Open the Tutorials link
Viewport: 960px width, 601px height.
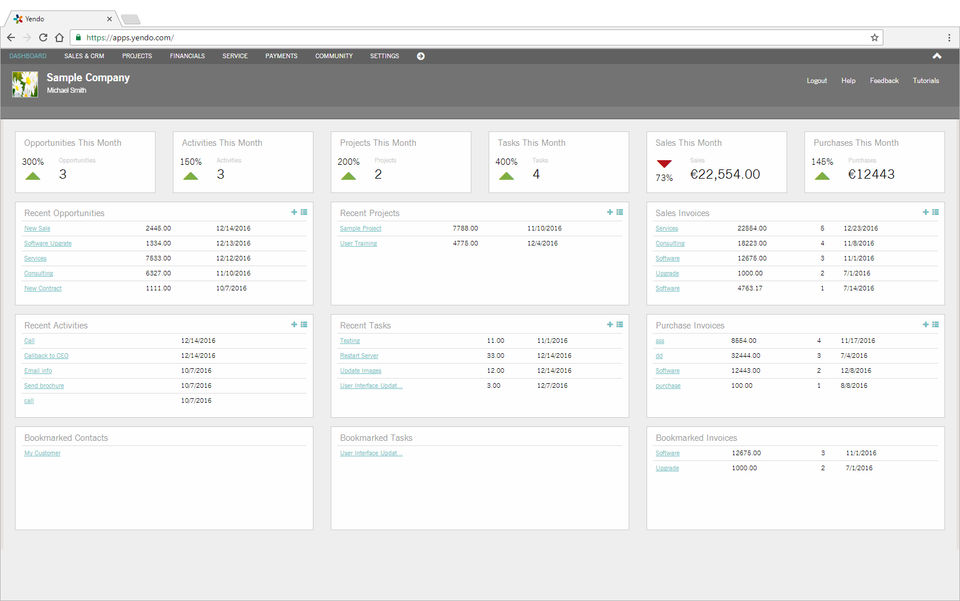pyautogui.click(x=926, y=81)
